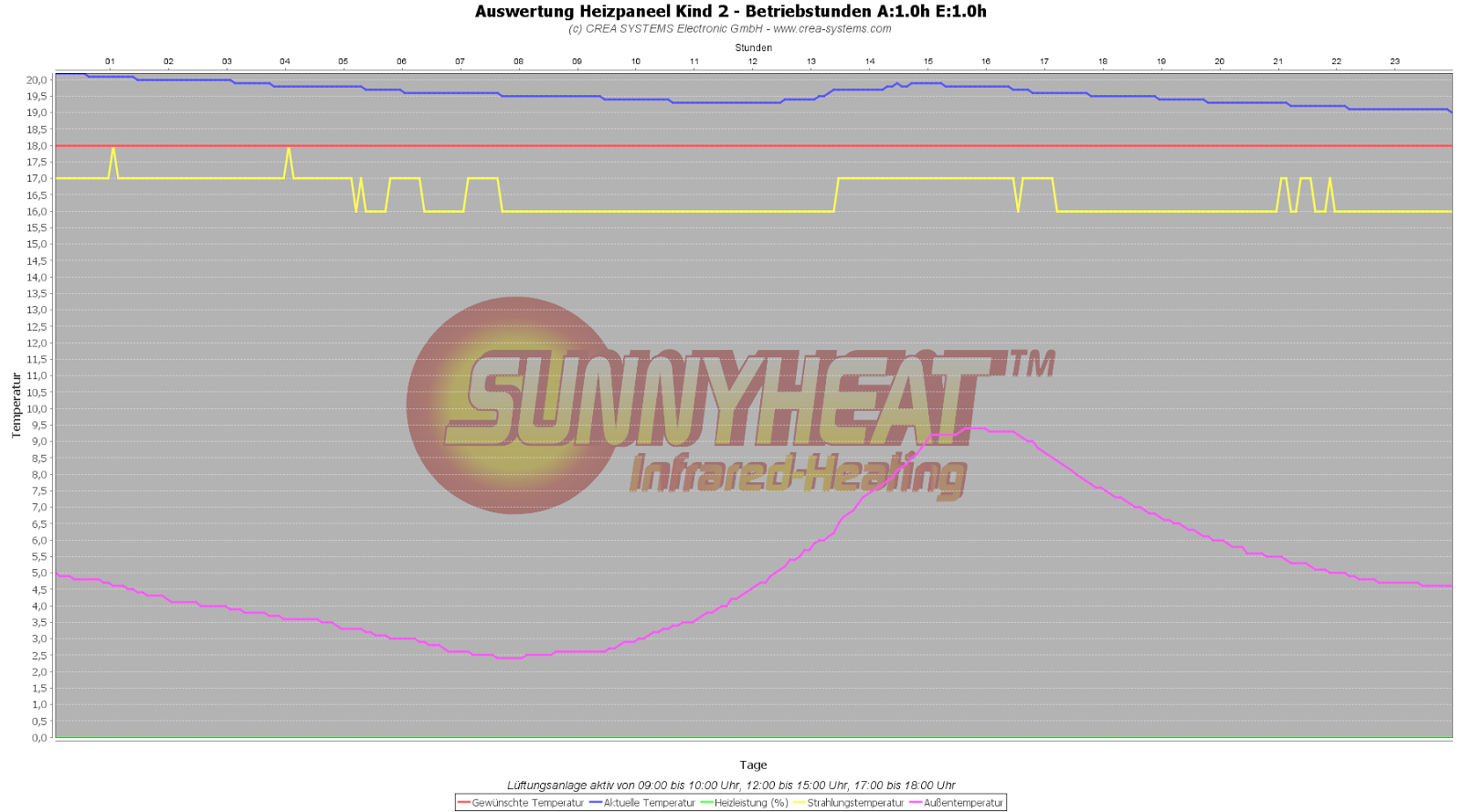Click the 'Stunden' axis label at top
The width and height of the screenshot is (1462, 812).
pos(753,47)
